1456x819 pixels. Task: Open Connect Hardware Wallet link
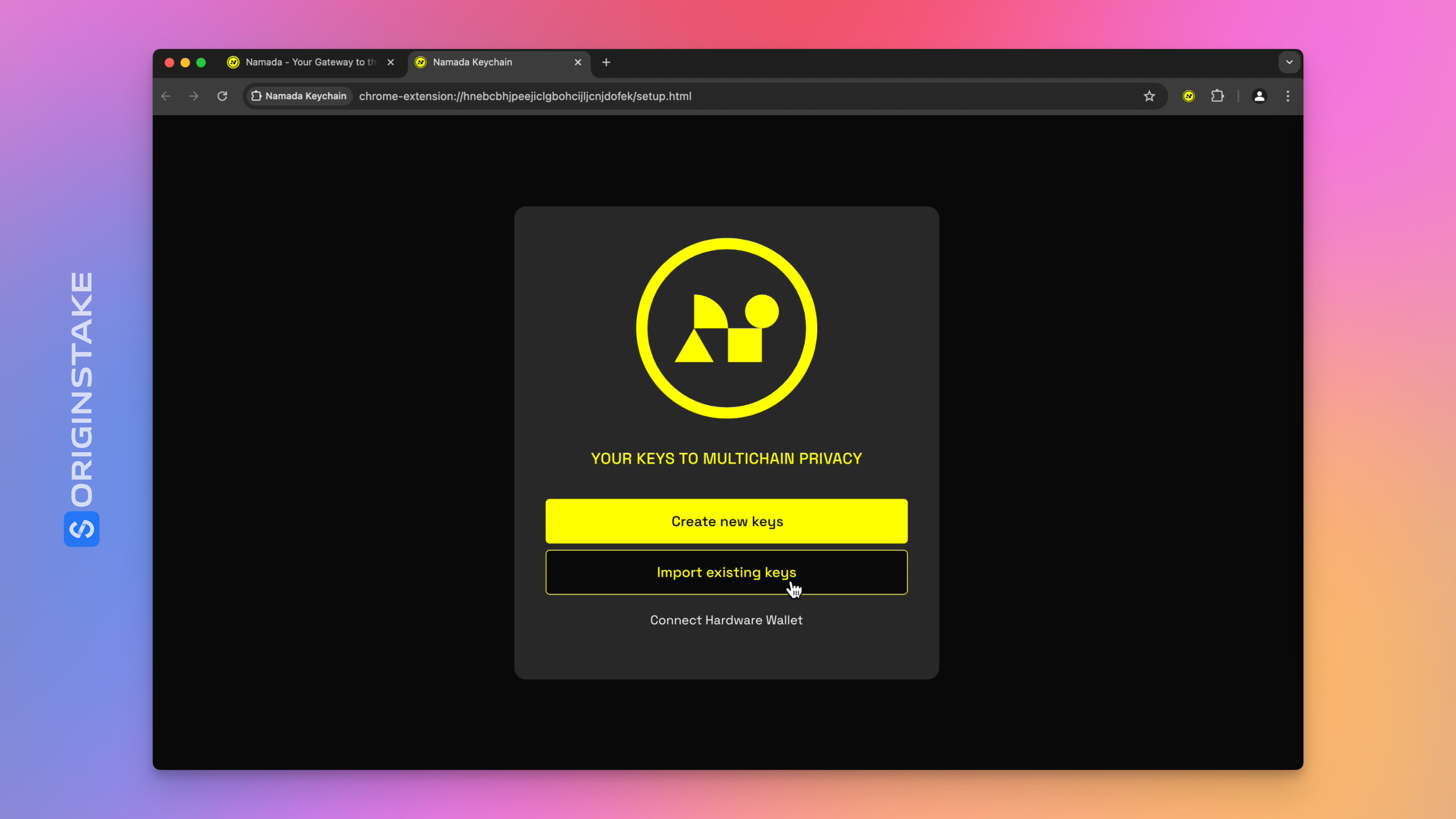(x=726, y=620)
